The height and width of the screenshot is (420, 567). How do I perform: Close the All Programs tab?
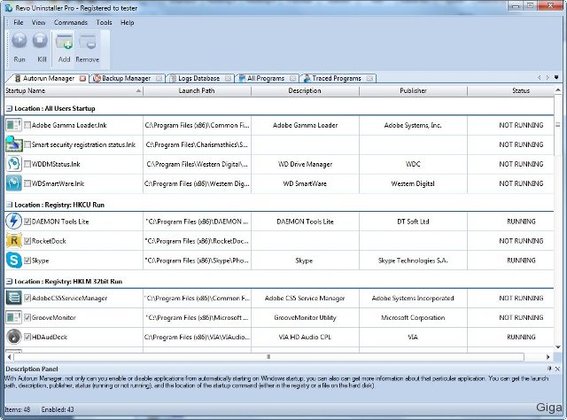[x=293, y=78]
